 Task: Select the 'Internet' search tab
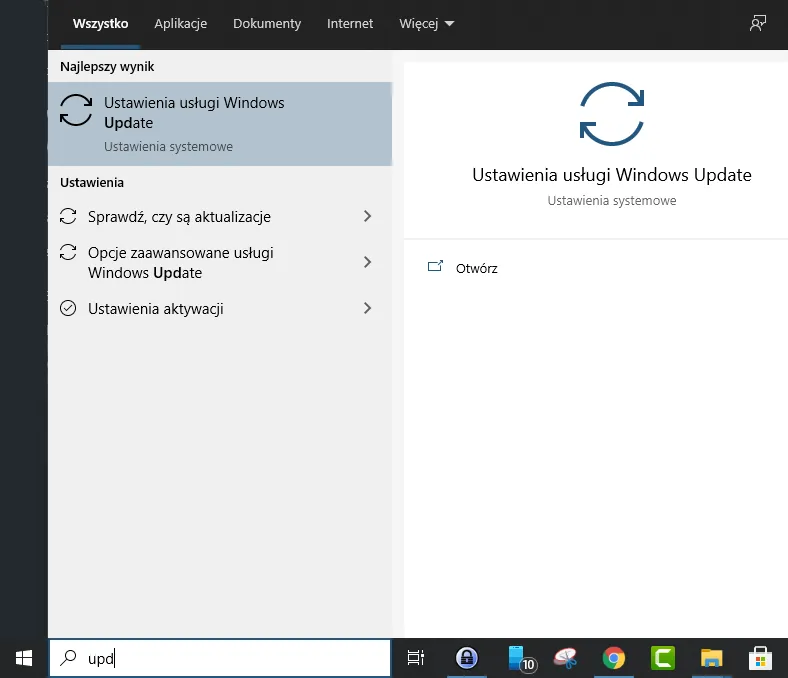pyautogui.click(x=350, y=23)
